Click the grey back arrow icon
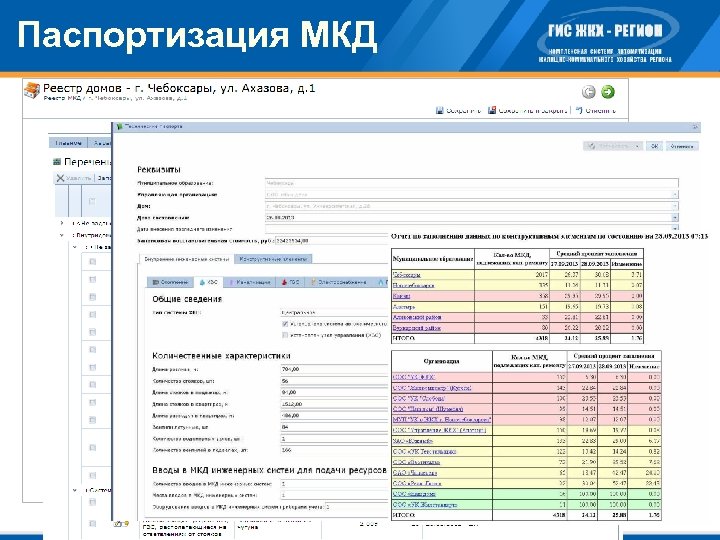The image size is (720, 540). 589,92
